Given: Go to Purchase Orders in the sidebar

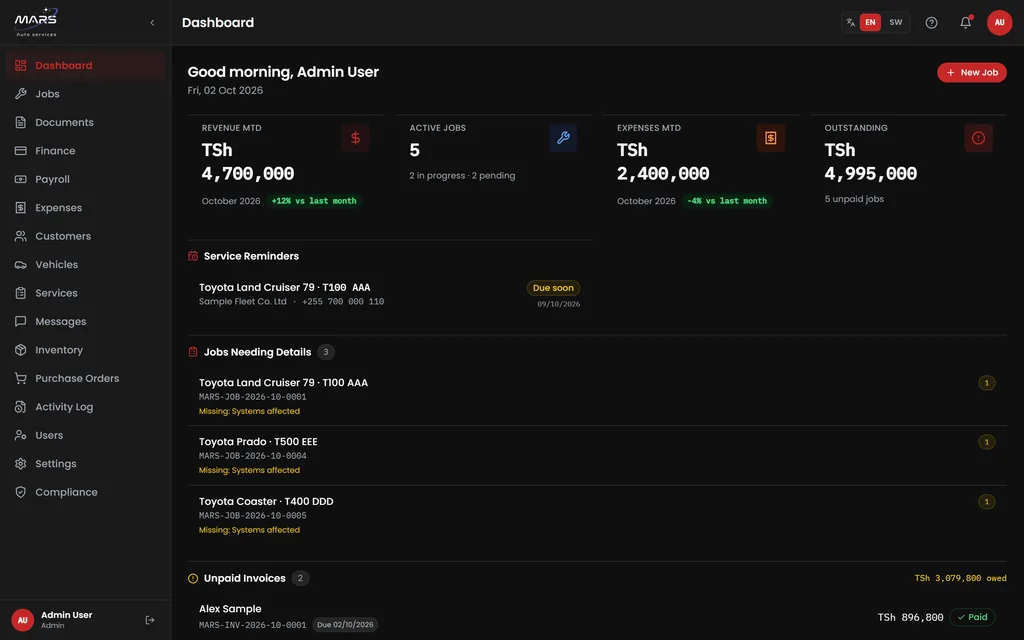Looking at the screenshot, I should pyautogui.click(x=86, y=378).
